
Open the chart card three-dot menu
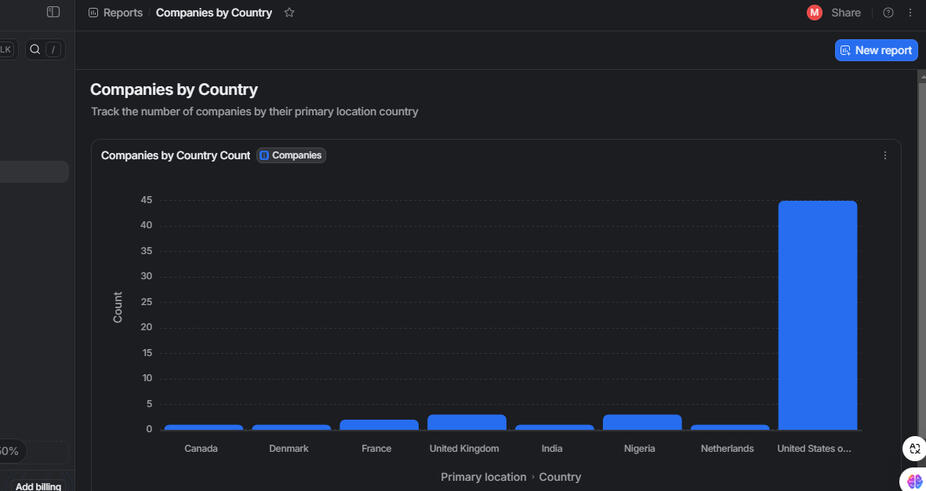885,156
